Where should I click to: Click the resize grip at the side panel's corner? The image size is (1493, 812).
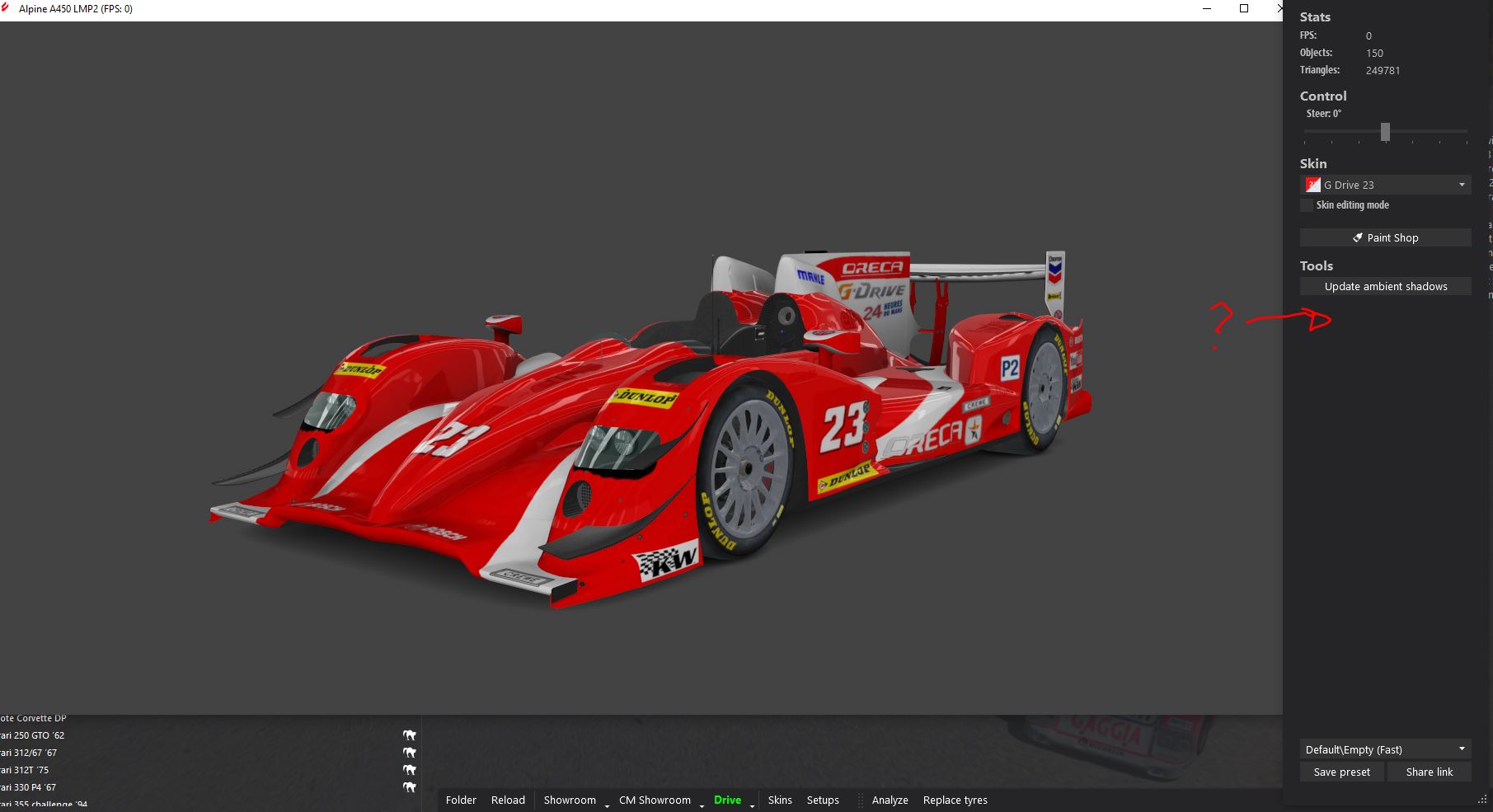(x=1482, y=799)
